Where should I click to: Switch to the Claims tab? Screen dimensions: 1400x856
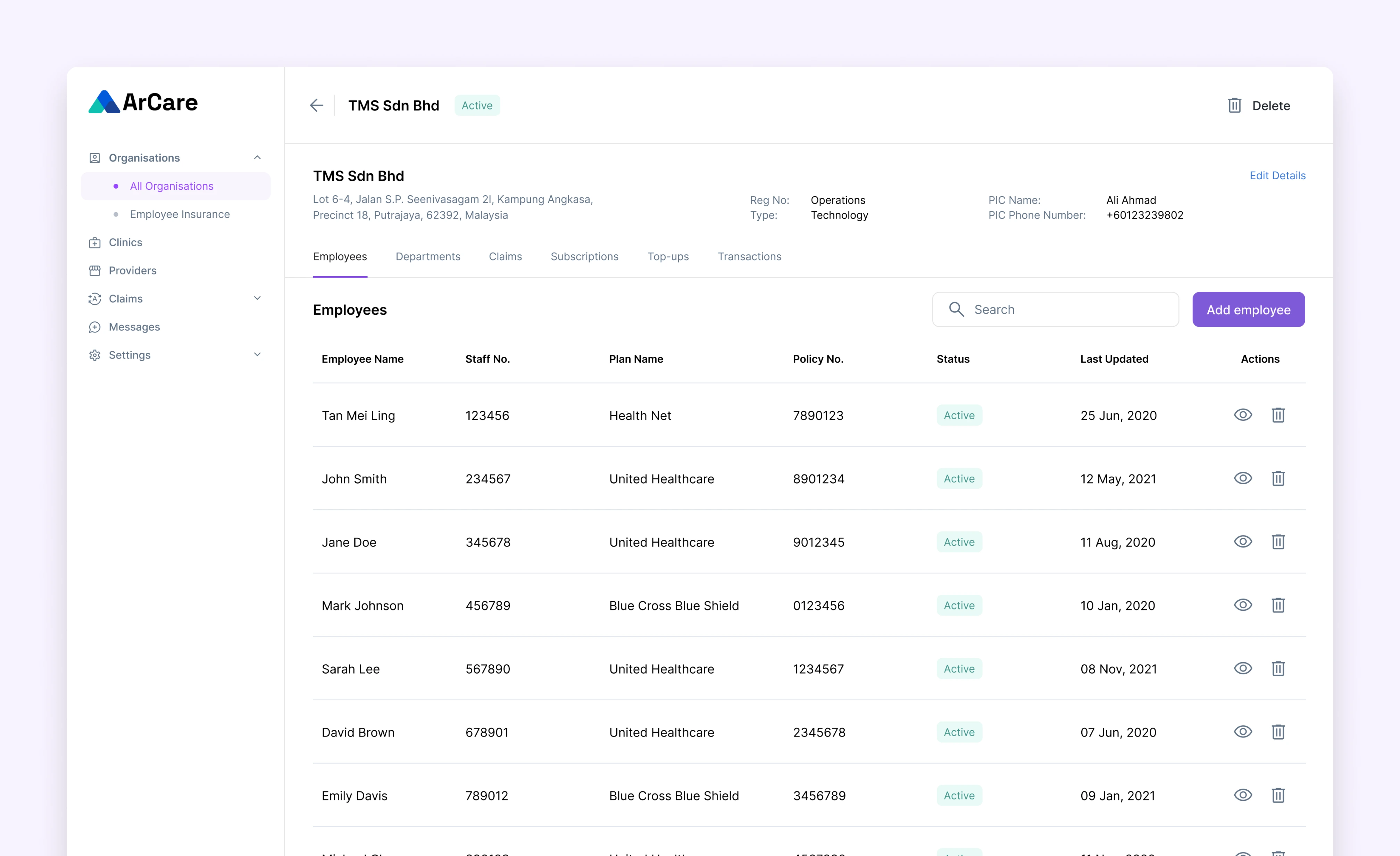505,256
